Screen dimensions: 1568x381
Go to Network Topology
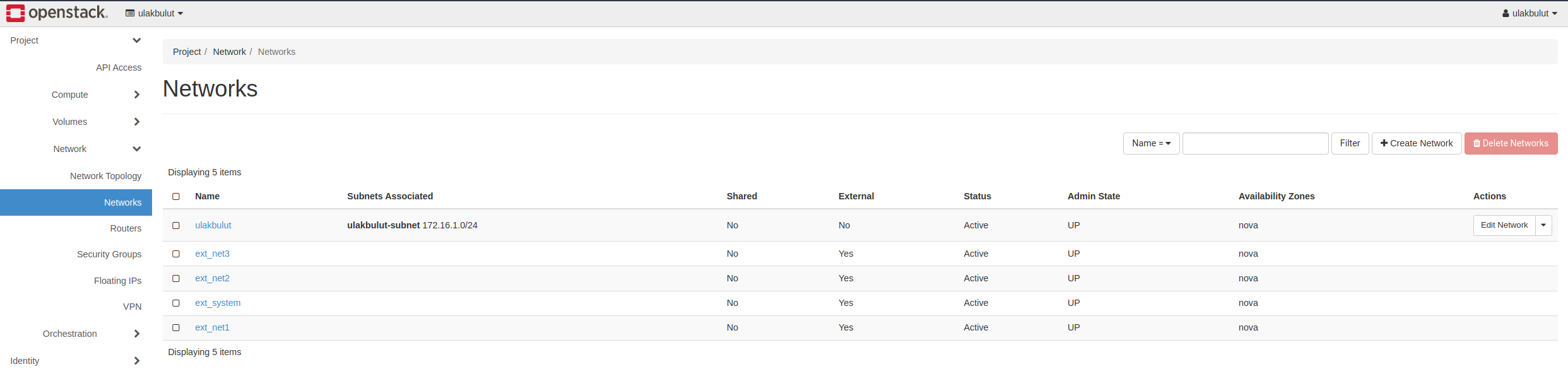pos(105,176)
